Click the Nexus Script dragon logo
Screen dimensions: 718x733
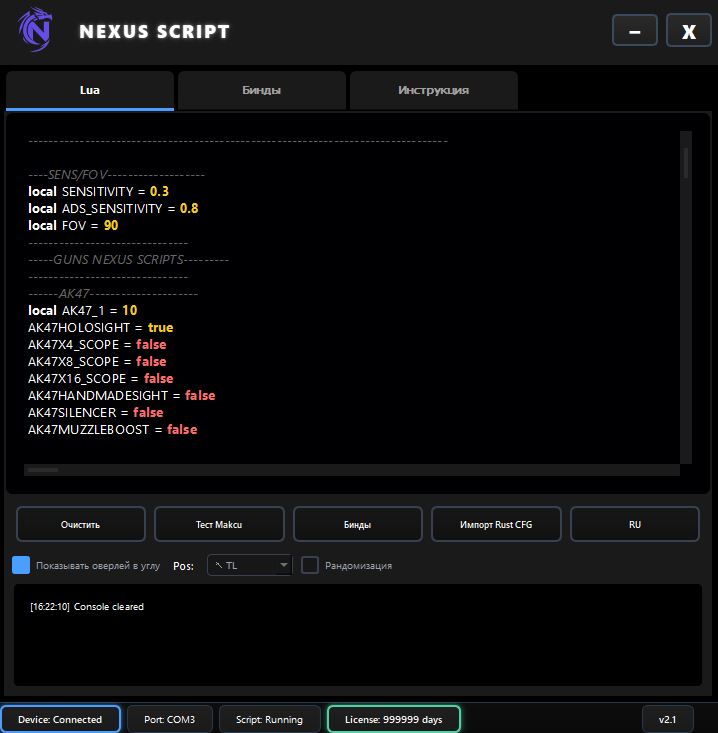tap(35, 30)
